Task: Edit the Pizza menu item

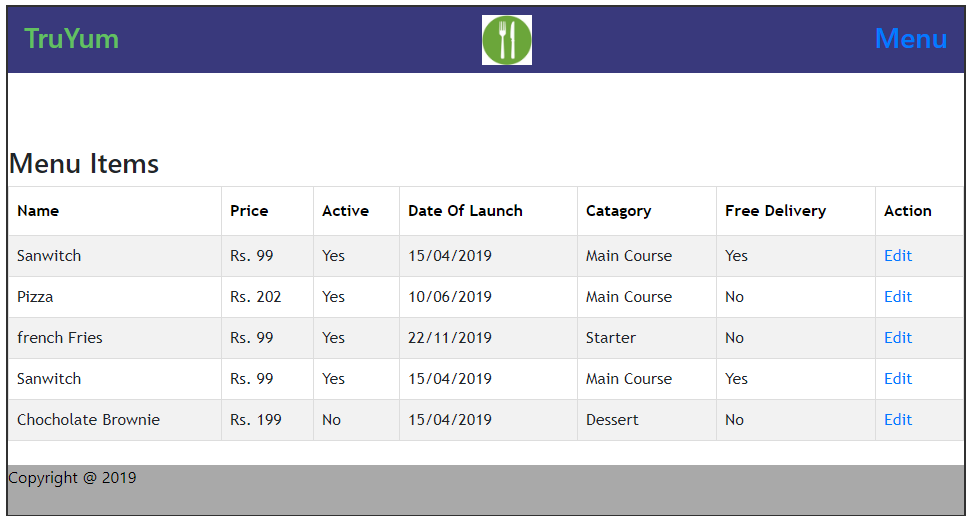Action: pos(898,297)
